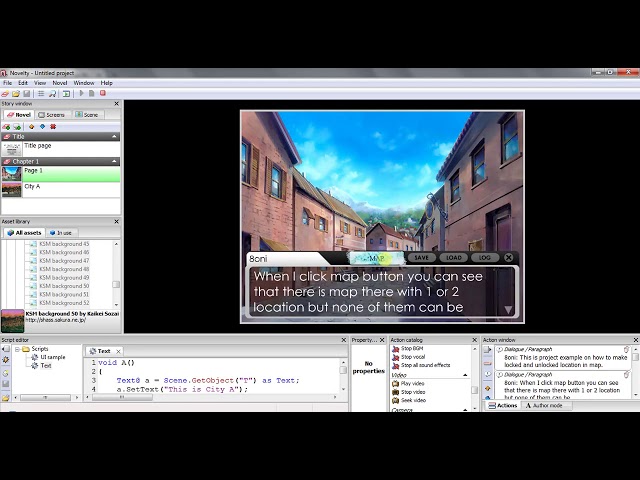640x480 pixels.
Task: Open the Help menu
Action: (x=107, y=83)
